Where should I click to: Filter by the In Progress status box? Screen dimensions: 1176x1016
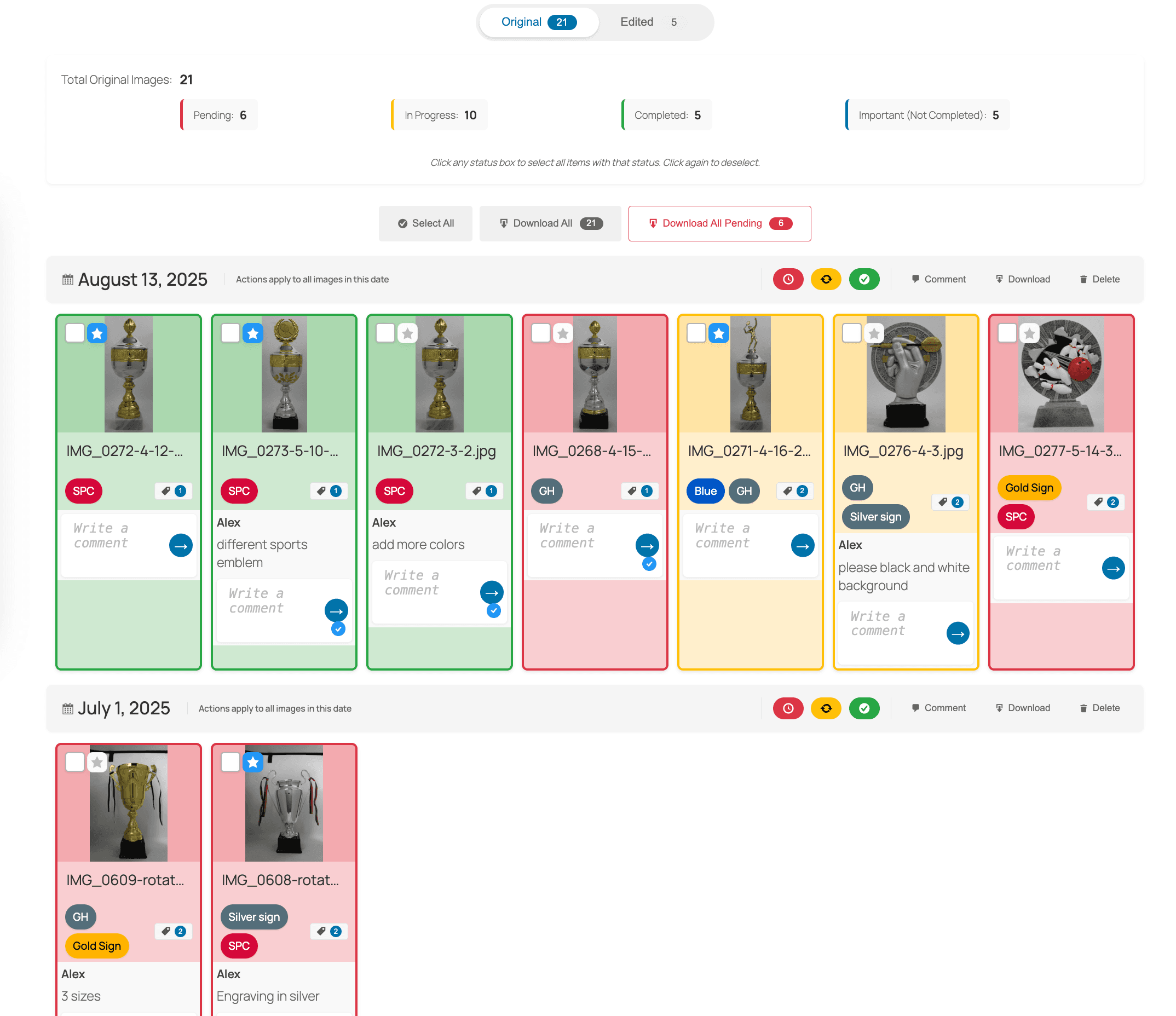(440, 115)
